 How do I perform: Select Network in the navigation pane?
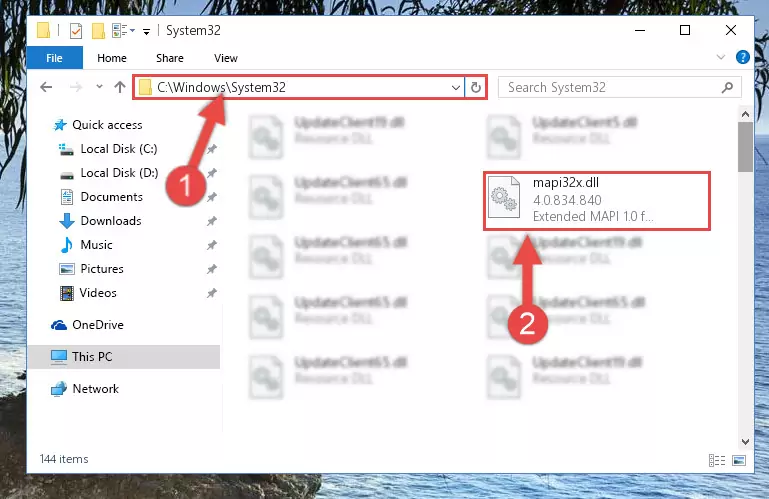point(95,389)
